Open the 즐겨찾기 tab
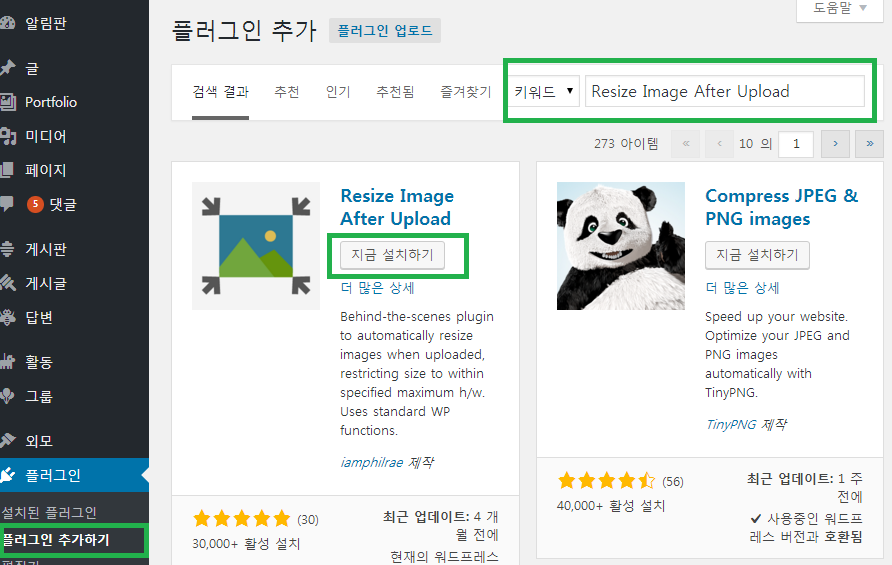 coord(465,91)
